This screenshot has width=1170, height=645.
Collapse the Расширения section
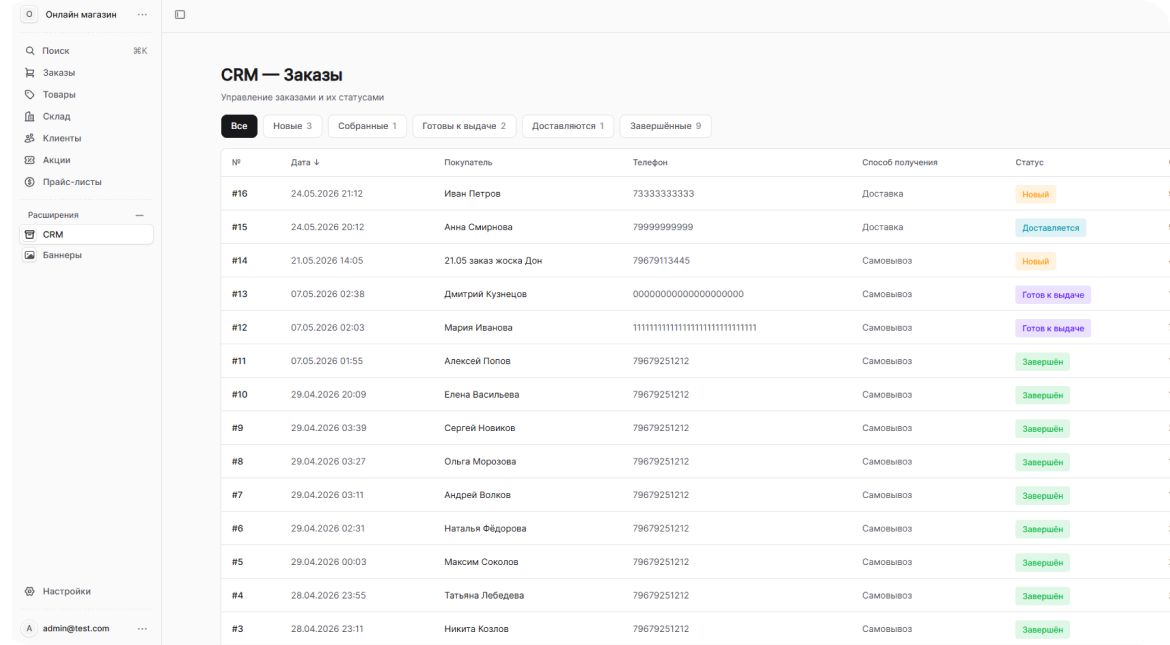pos(140,215)
